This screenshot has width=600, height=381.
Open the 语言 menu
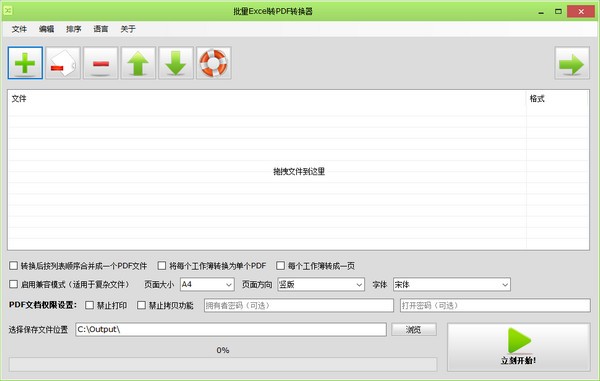click(x=101, y=29)
